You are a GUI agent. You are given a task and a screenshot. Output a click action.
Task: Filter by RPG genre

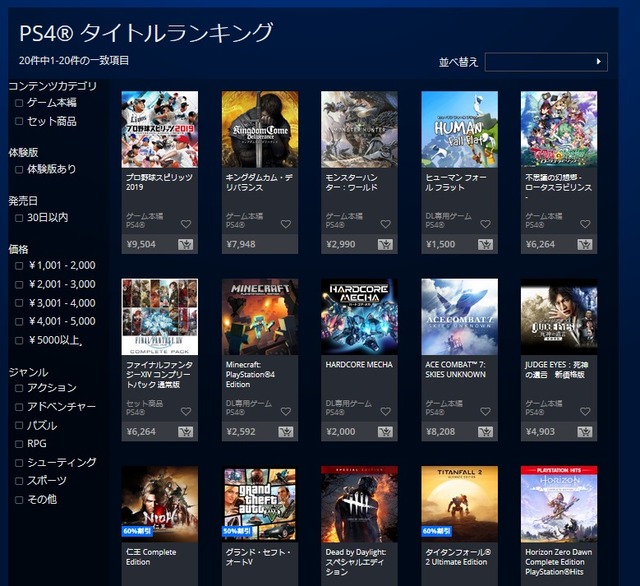tap(19, 444)
